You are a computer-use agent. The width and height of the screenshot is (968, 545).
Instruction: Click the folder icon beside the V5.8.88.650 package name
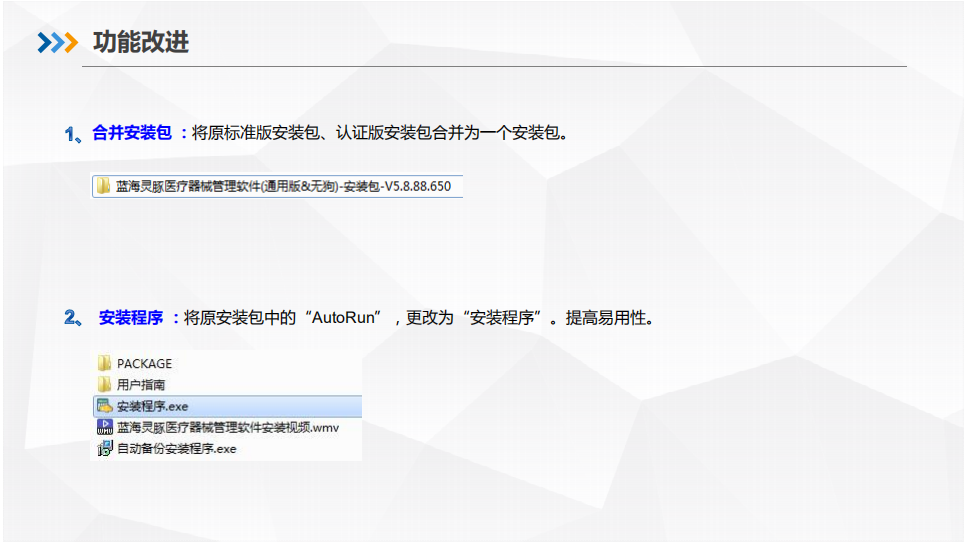[104, 186]
